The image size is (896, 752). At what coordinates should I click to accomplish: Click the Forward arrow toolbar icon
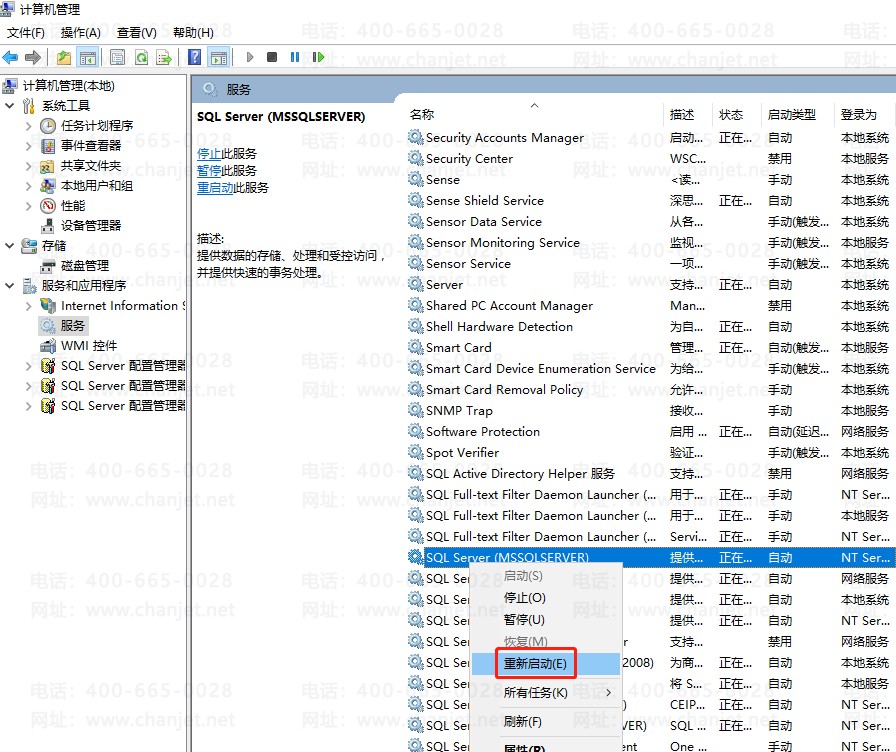33,57
